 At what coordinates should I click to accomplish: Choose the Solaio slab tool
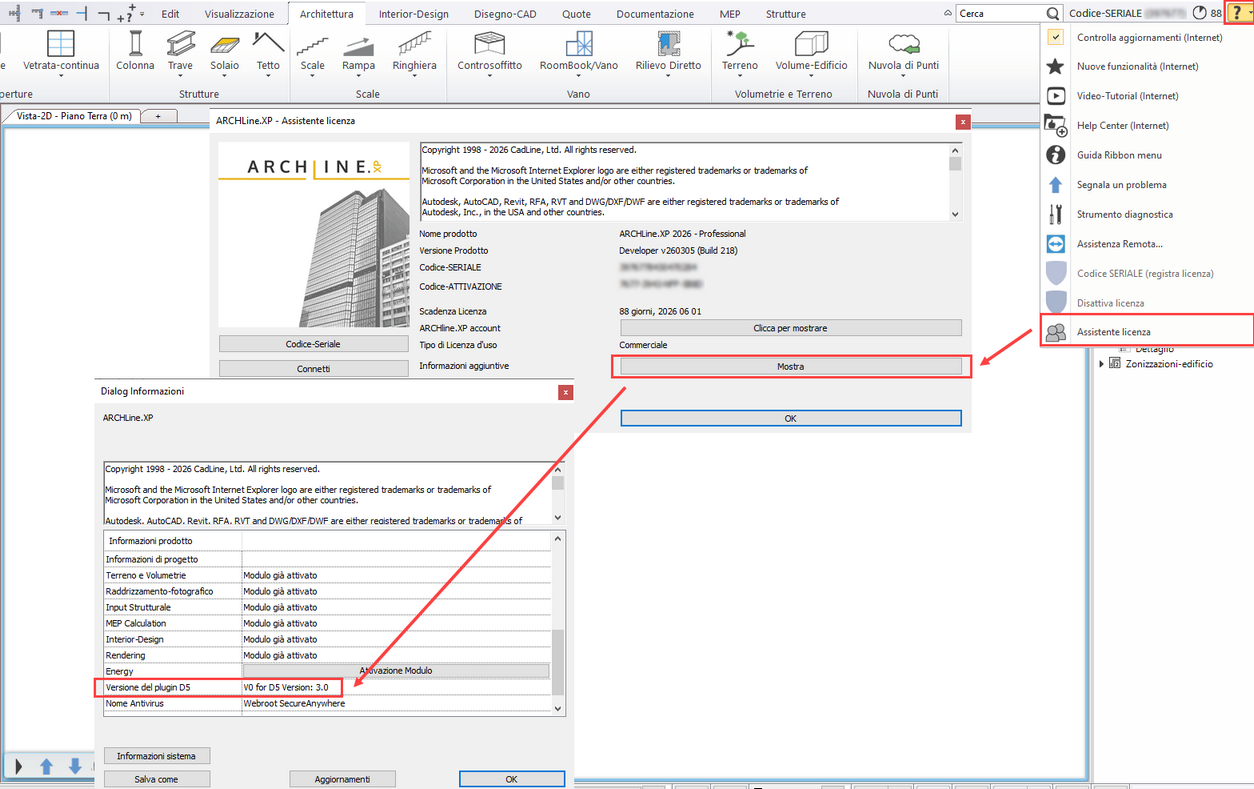[x=224, y=50]
